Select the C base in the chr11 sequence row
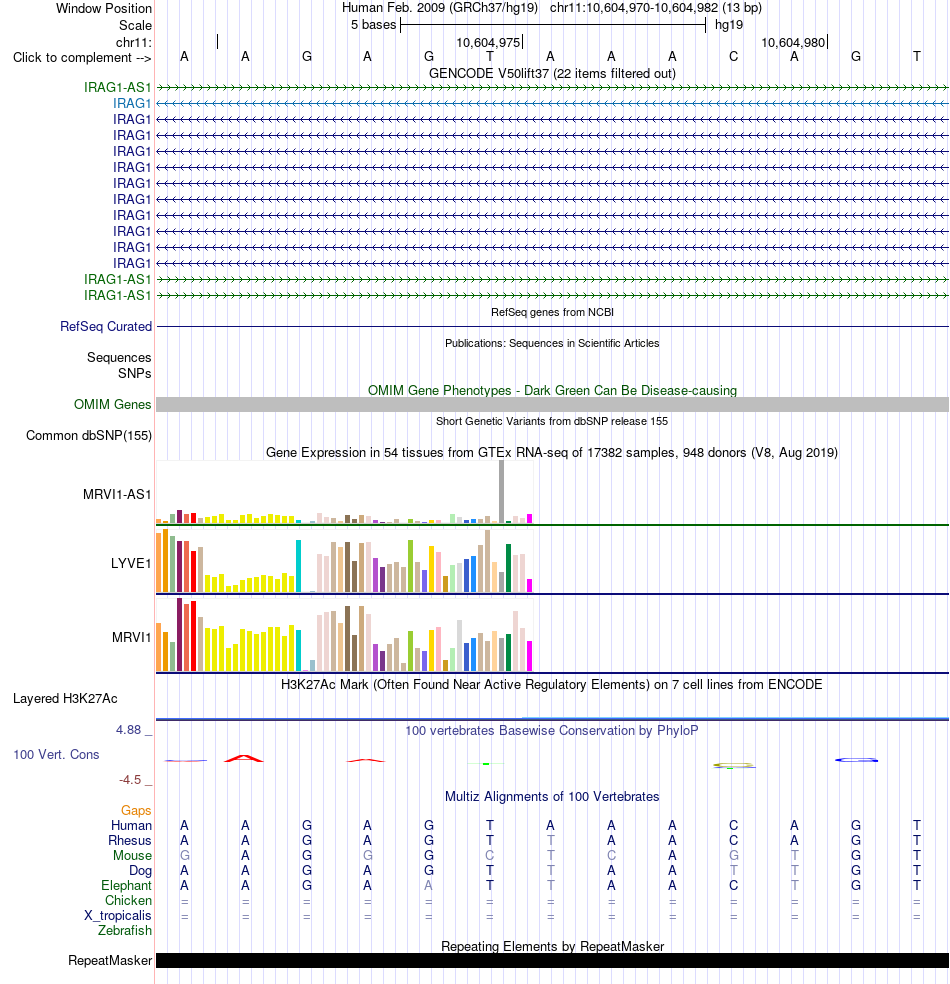The width and height of the screenshot is (950, 984). [x=733, y=56]
